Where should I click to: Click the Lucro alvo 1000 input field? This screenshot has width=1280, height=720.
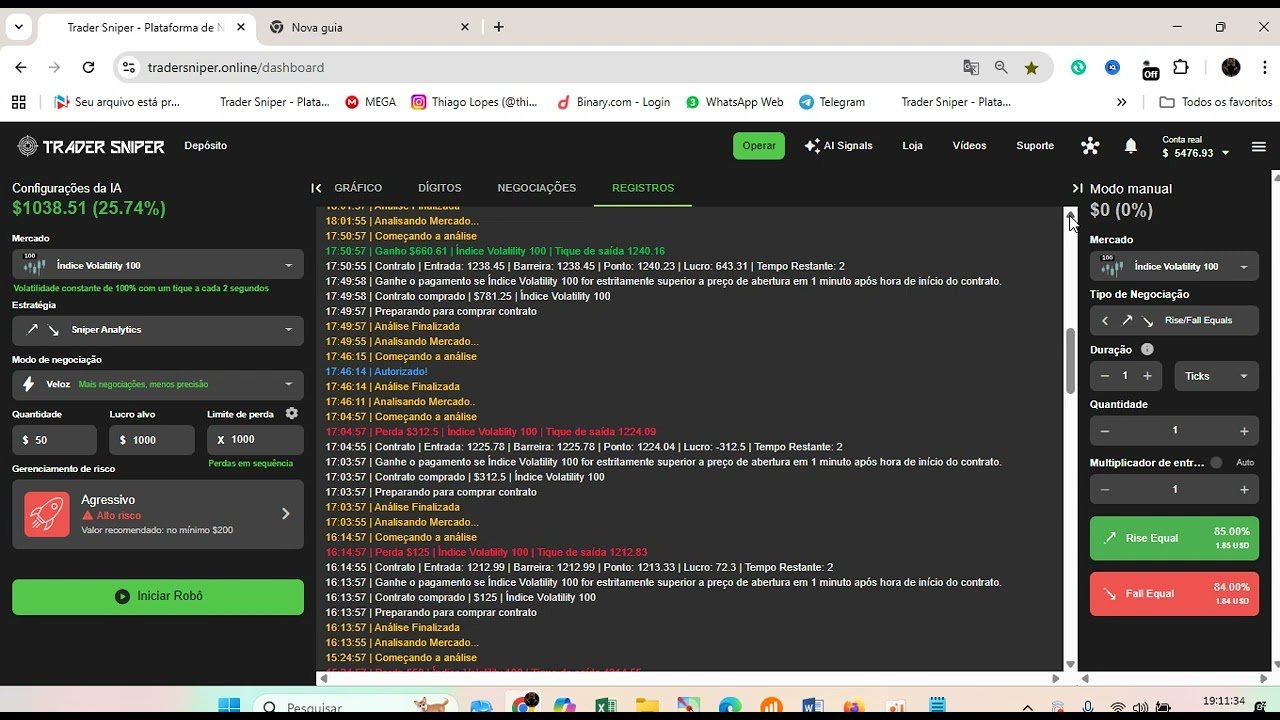coord(151,440)
